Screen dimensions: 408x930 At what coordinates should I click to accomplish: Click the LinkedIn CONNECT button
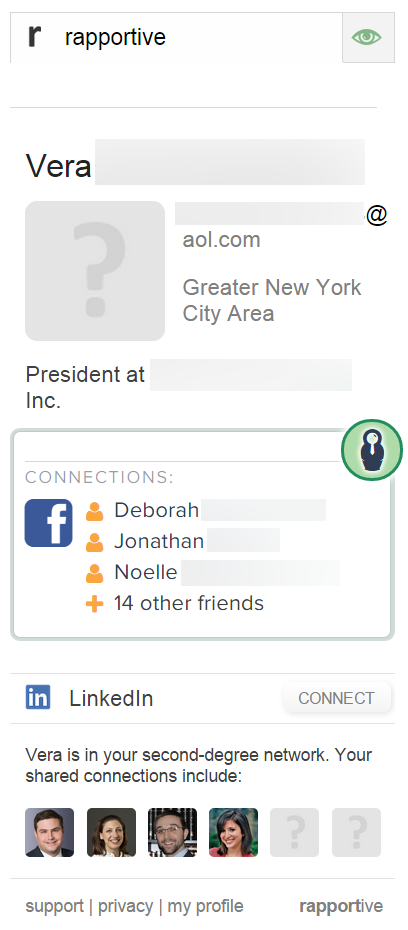[x=336, y=698]
